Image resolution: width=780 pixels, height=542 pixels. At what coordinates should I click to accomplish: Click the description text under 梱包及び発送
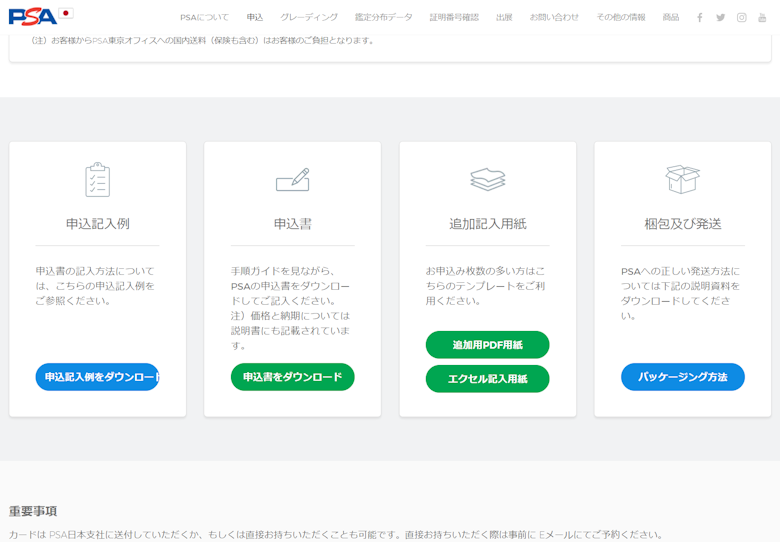(x=681, y=293)
